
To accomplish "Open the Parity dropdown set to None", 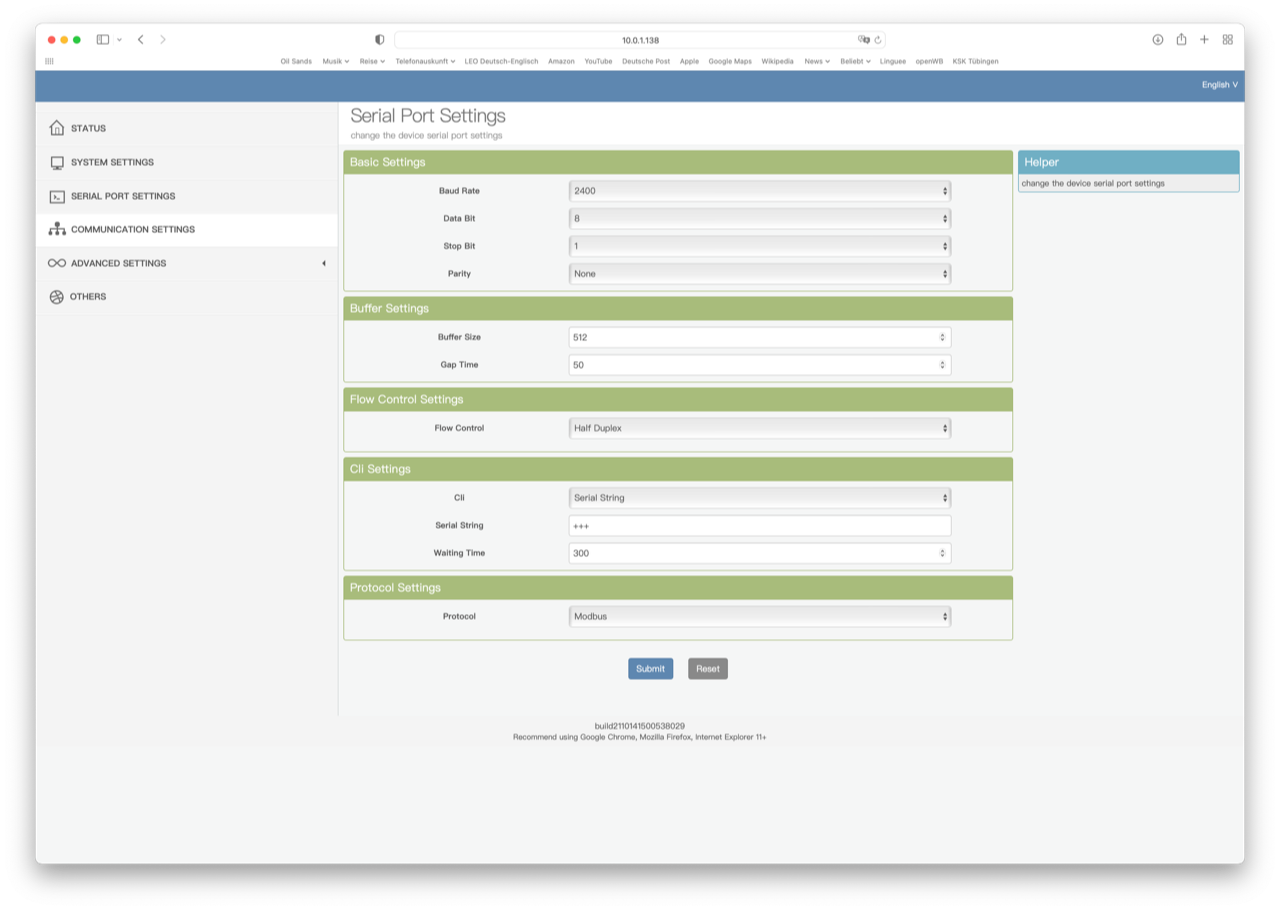I will (x=759, y=273).
